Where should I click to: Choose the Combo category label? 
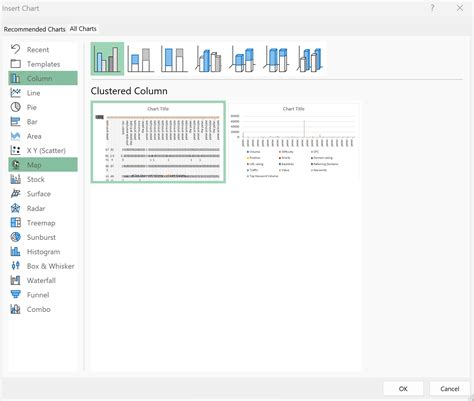click(x=39, y=309)
